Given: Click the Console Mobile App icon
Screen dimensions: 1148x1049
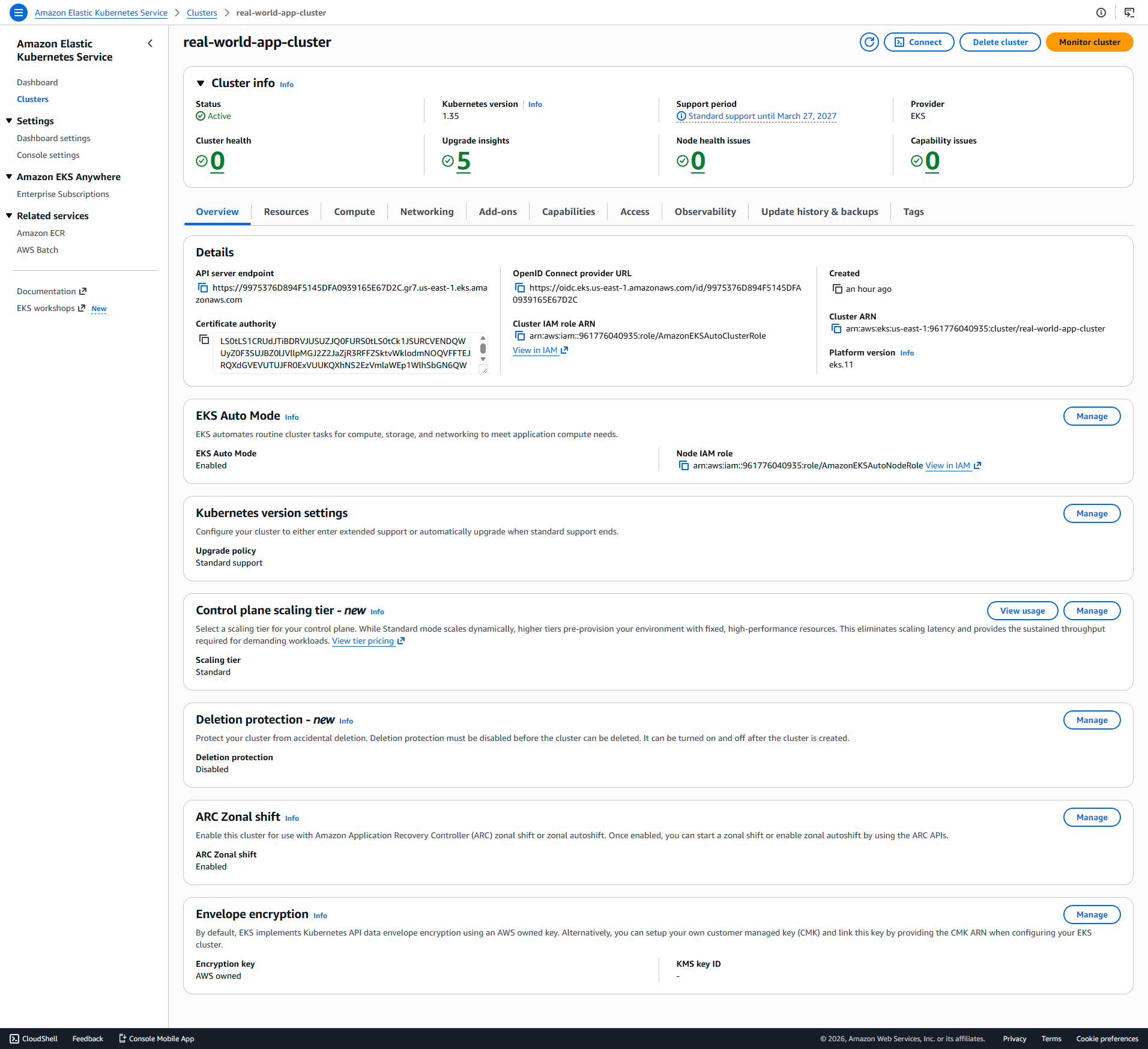Looking at the screenshot, I should click(x=122, y=1038).
